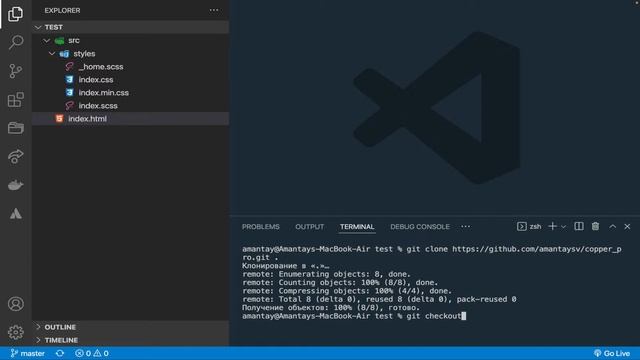Viewport: 640px width, 360px height.
Task: Switch to the DEBUG CONSOLE tab
Action: 420,227
